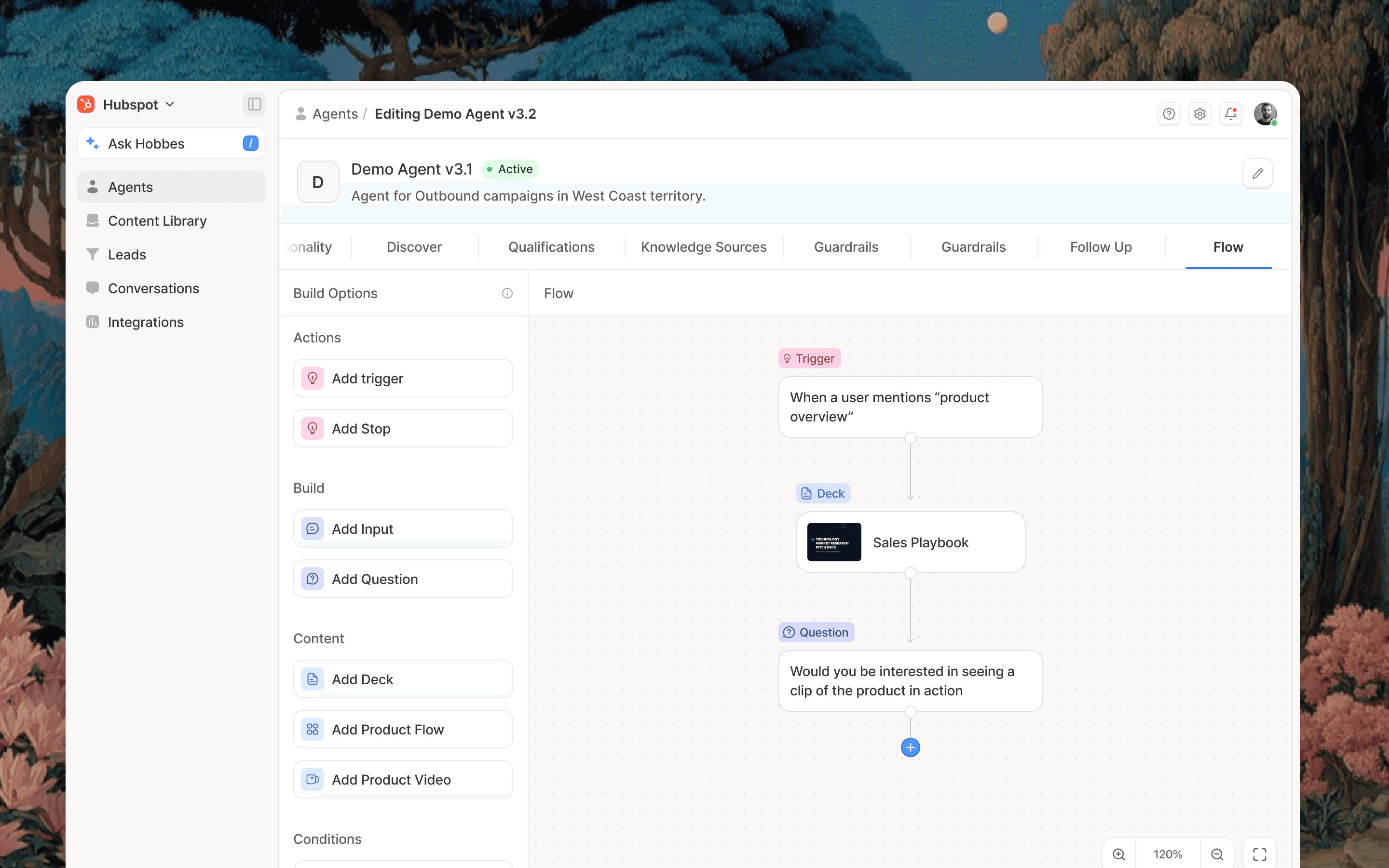Click the help question mark icon

point(1169,114)
